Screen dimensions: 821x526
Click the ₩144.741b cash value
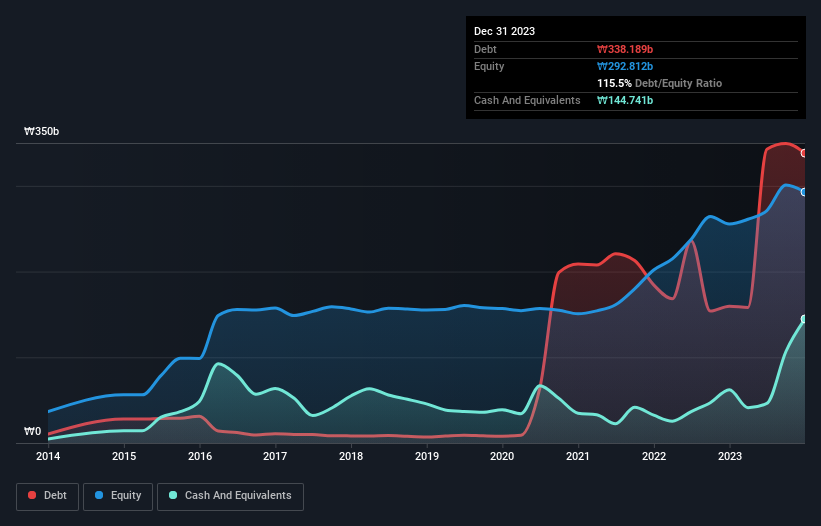pyautogui.click(x=625, y=100)
